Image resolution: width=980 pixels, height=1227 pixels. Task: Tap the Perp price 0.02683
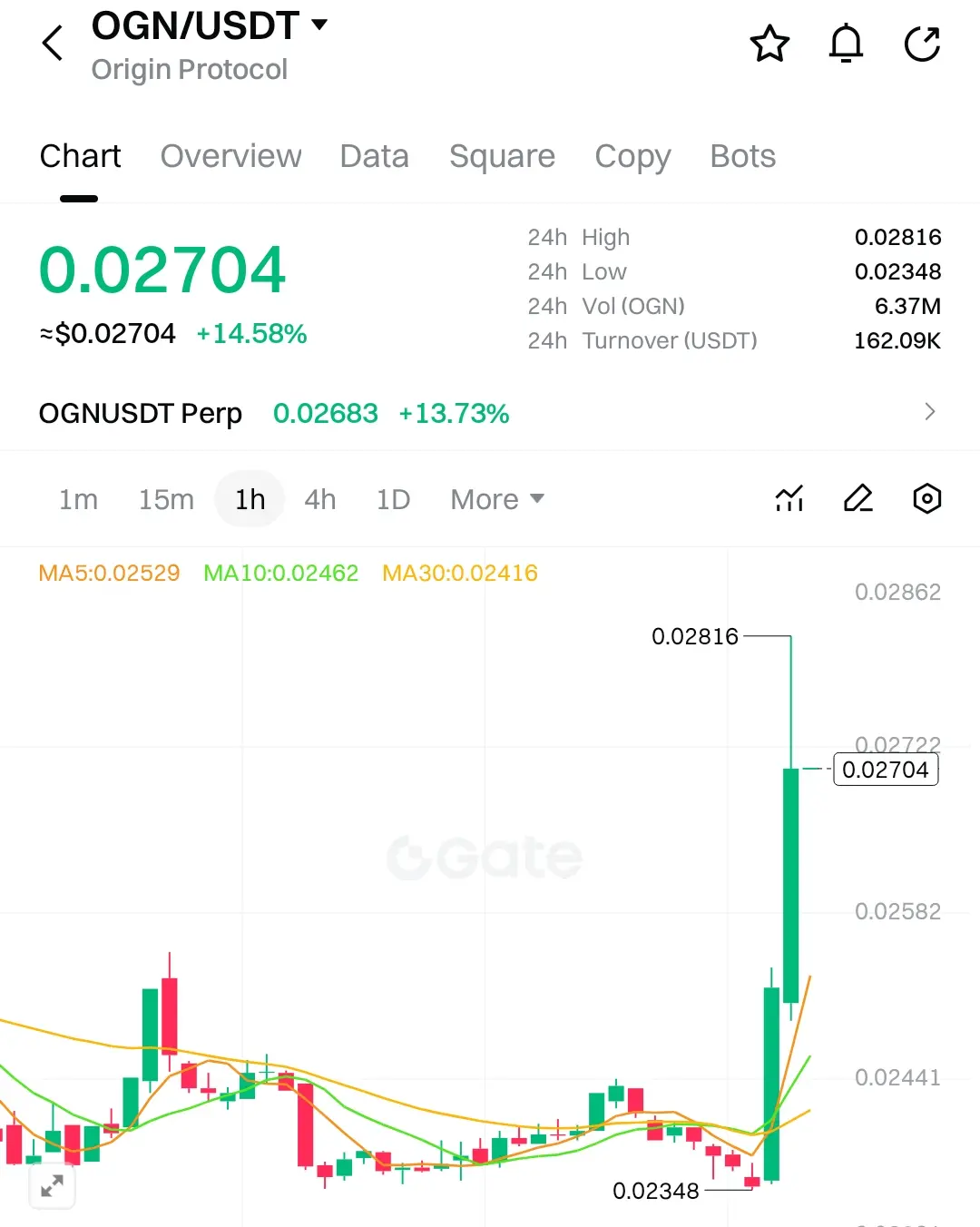click(325, 413)
